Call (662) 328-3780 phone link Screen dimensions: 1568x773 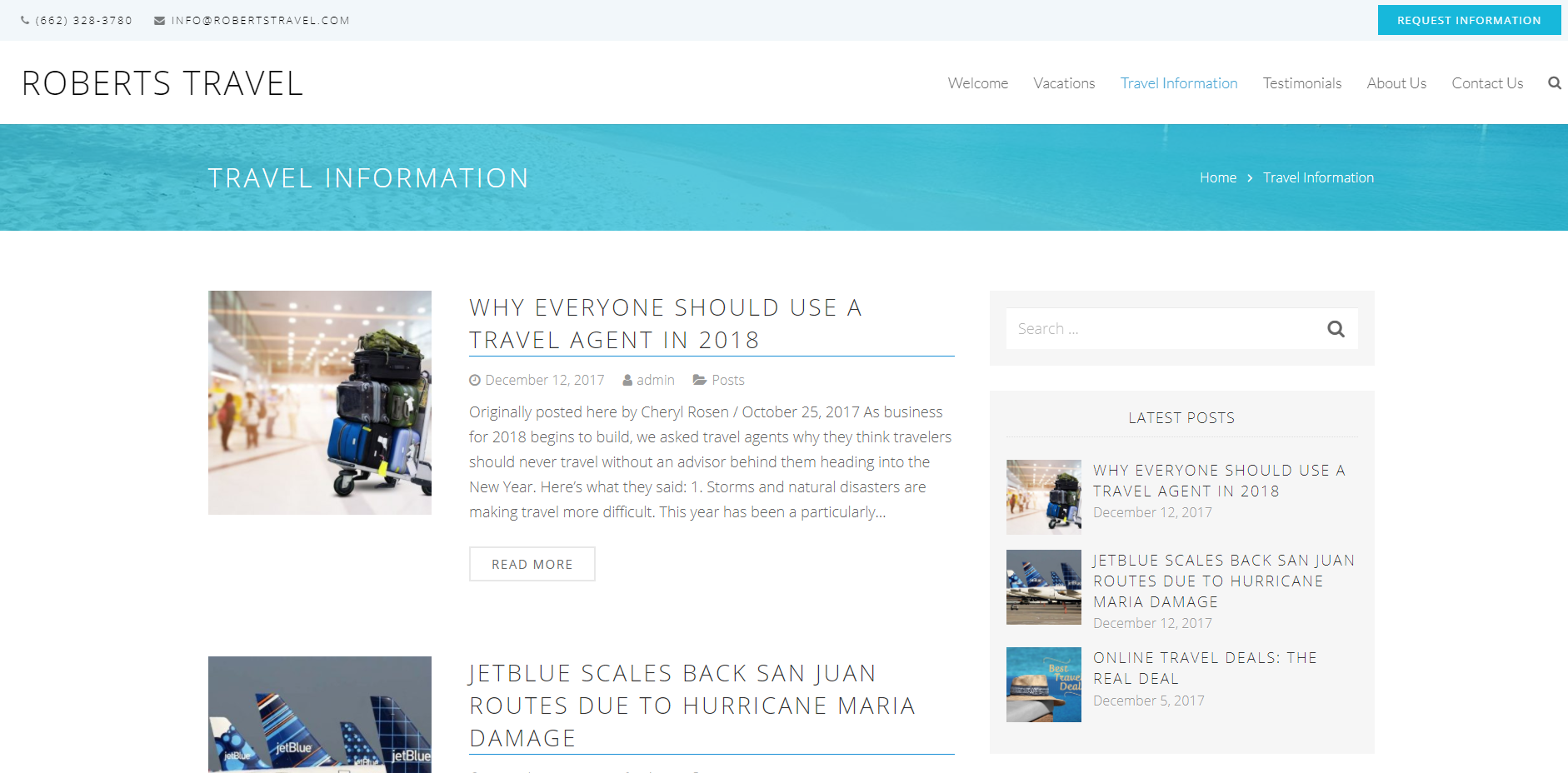pos(83,21)
